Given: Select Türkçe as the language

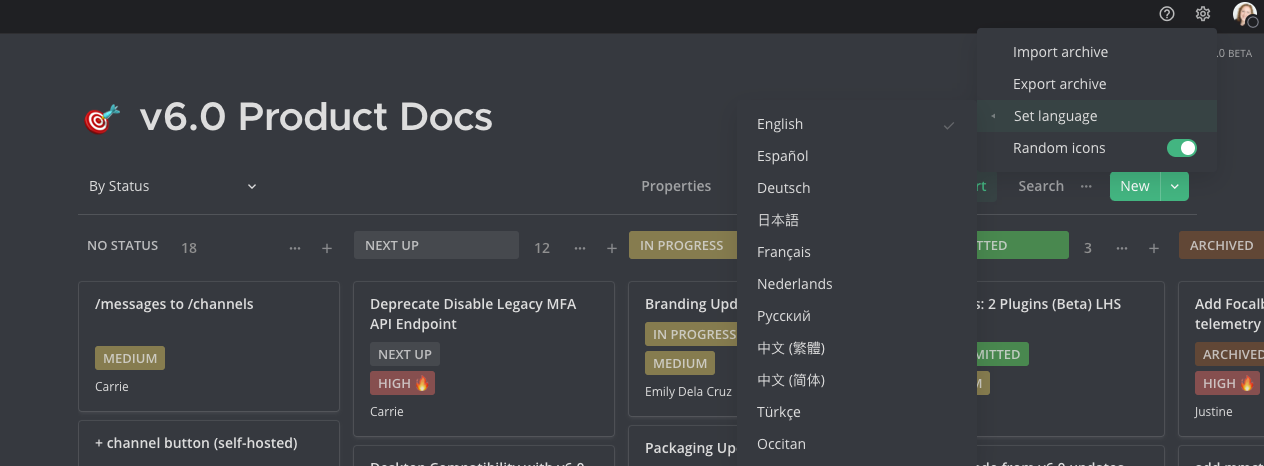Looking at the screenshot, I should 856,412.
